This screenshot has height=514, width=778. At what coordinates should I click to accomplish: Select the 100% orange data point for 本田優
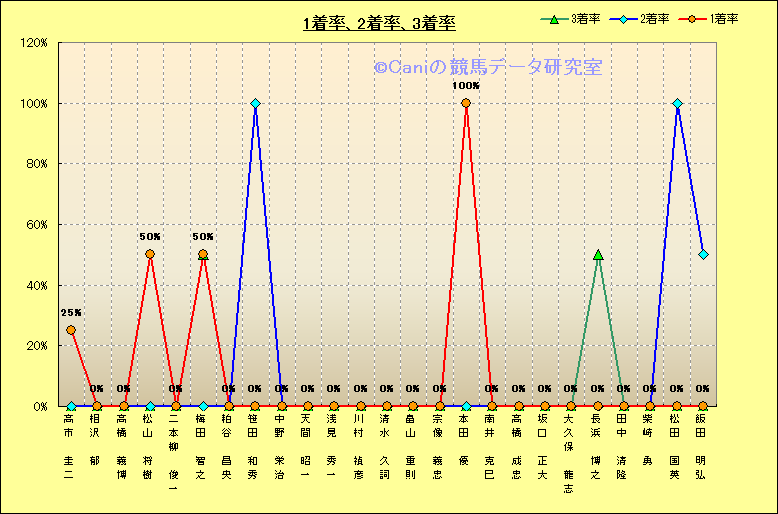(466, 103)
